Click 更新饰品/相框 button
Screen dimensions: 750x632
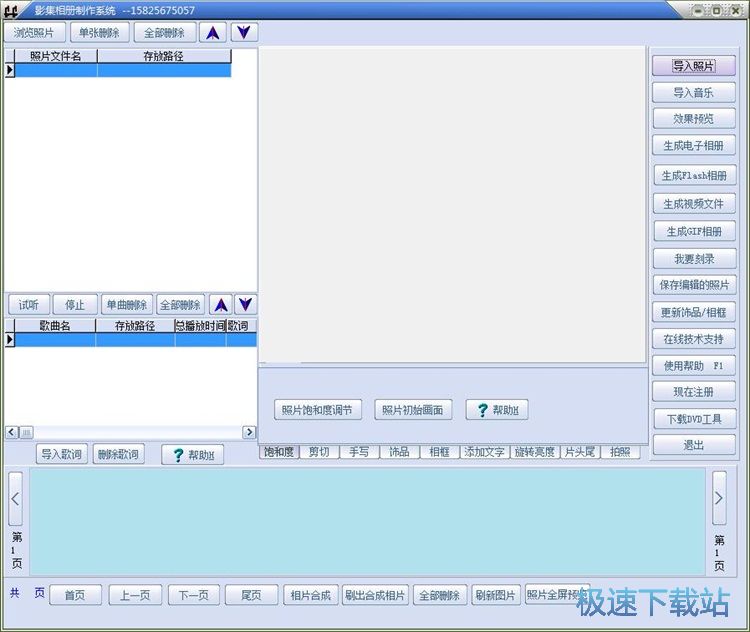[694, 312]
